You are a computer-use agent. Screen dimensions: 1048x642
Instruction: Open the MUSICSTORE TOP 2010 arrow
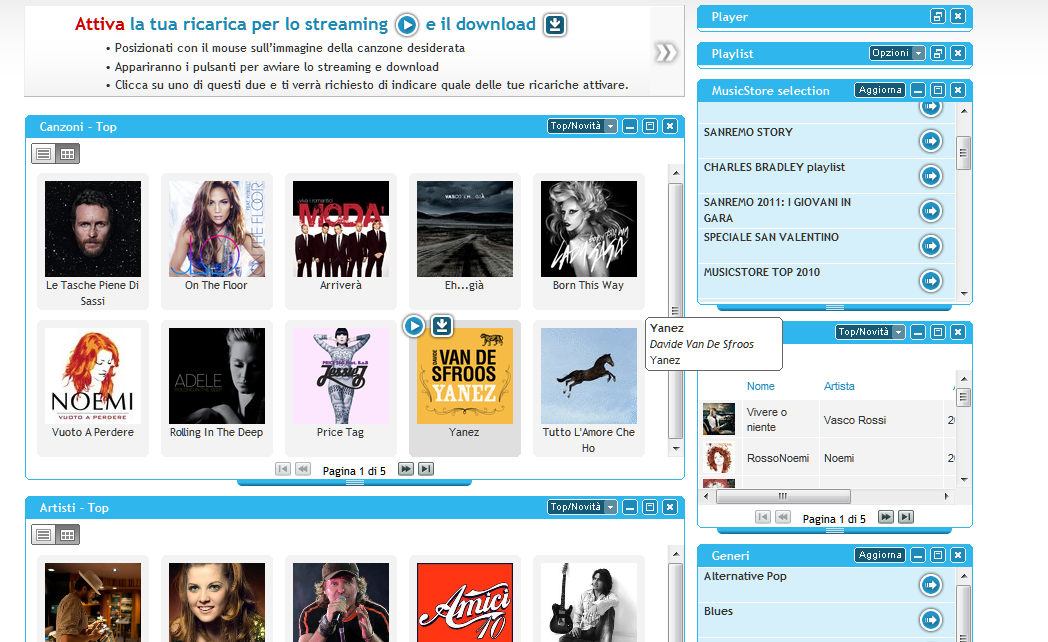(x=930, y=281)
